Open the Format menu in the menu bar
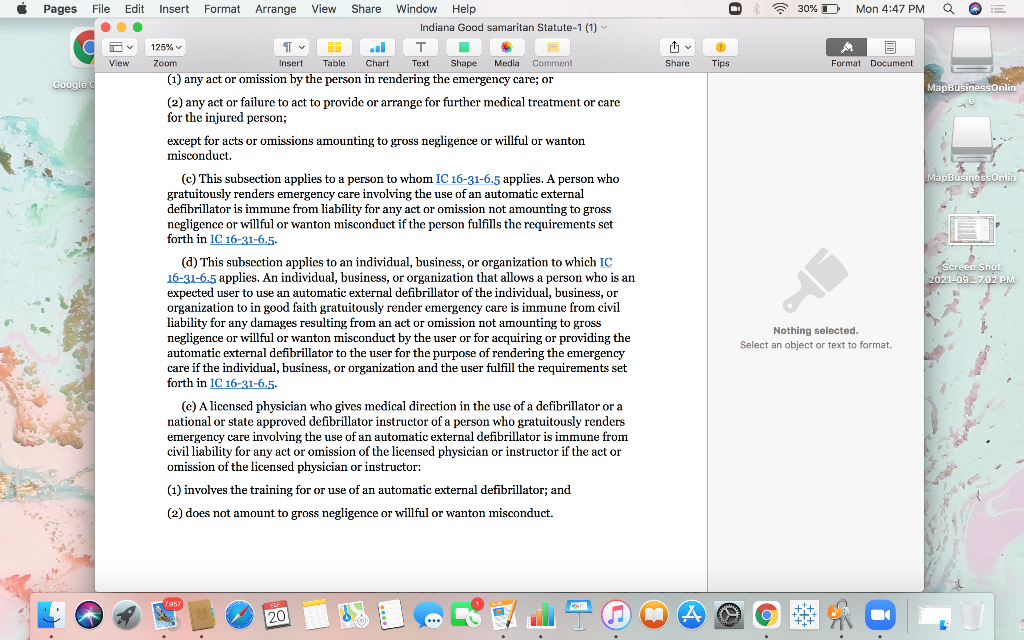Viewport: 1024px width, 640px height. coord(222,8)
